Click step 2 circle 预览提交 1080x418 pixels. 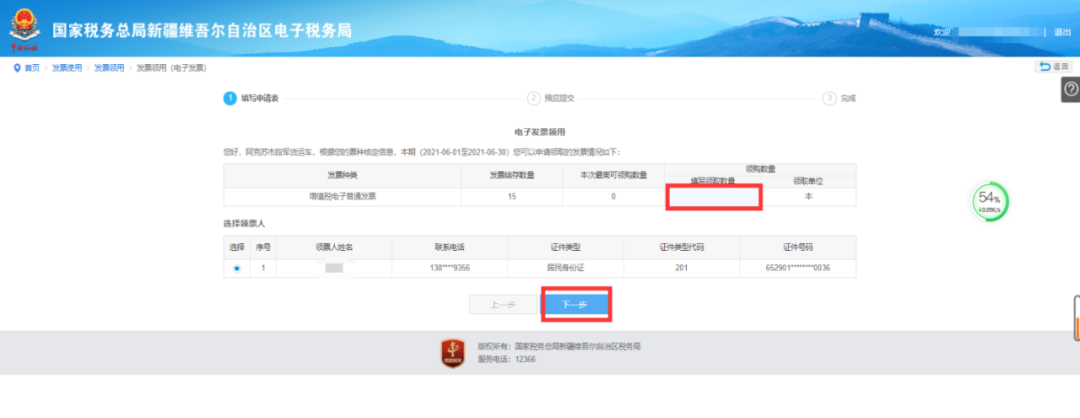[x=533, y=98]
